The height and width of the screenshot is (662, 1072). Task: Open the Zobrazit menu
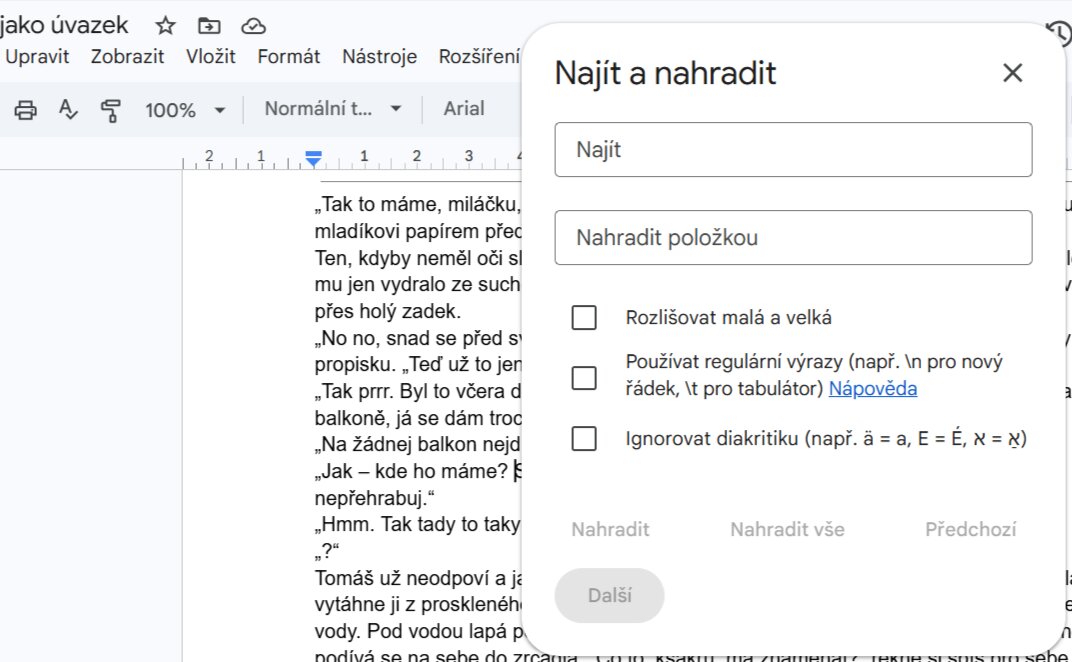(127, 56)
